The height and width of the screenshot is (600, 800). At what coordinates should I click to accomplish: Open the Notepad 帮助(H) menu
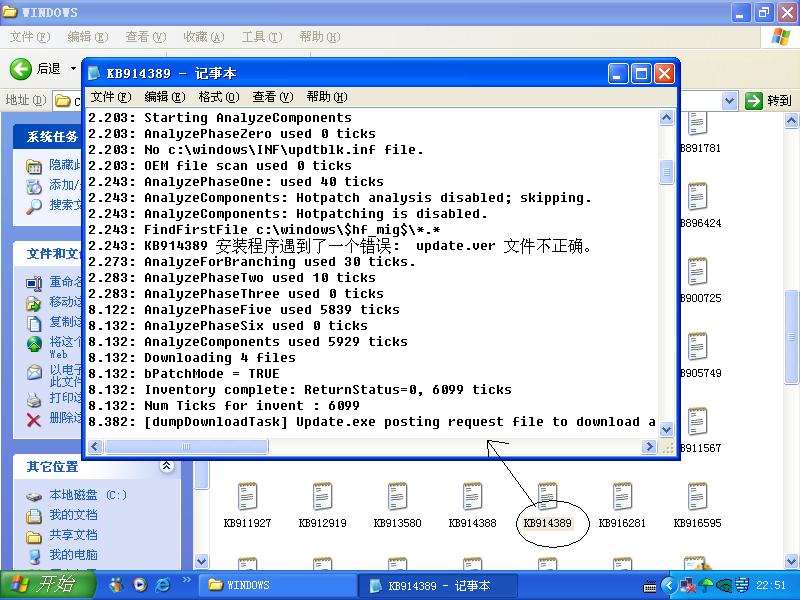coord(327,96)
